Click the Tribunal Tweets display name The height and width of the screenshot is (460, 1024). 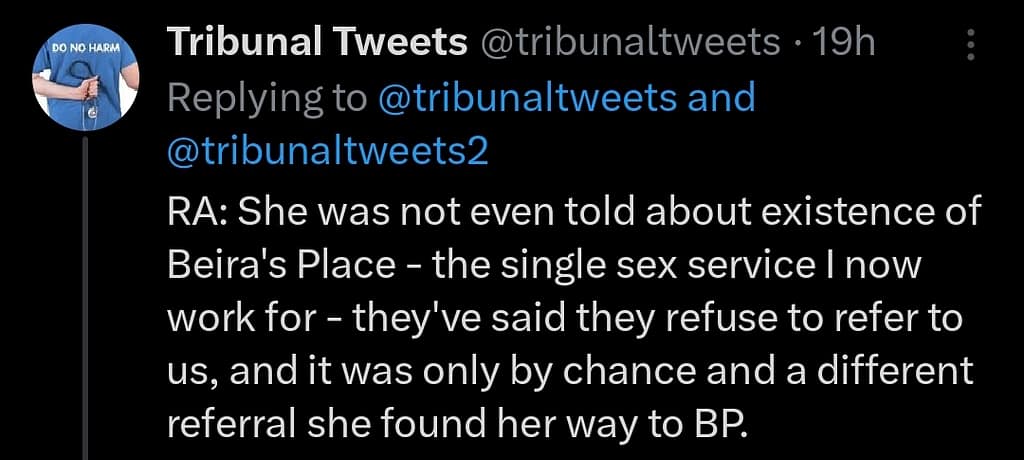[x=317, y=43]
